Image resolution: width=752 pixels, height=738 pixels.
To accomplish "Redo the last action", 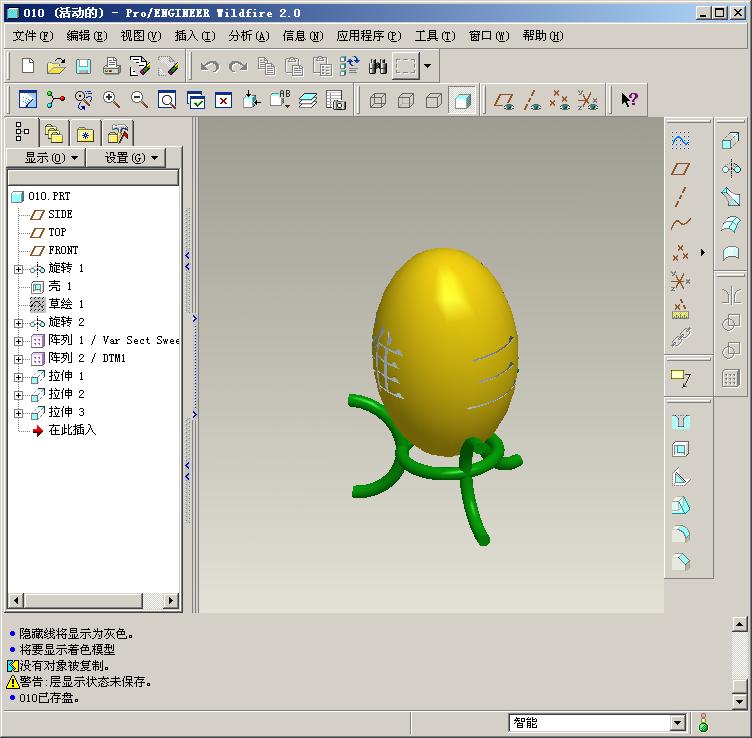I will (238, 66).
